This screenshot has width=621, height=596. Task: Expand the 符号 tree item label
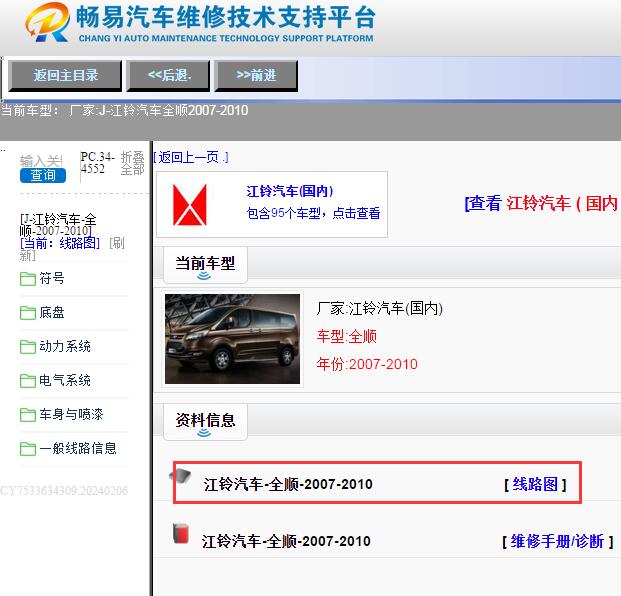51,278
